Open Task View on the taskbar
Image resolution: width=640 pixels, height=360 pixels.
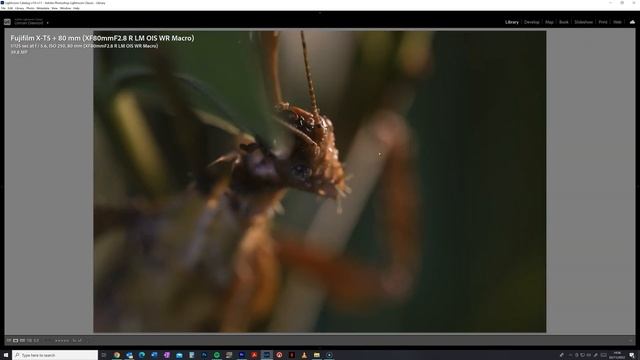click(x=104, y=355)
